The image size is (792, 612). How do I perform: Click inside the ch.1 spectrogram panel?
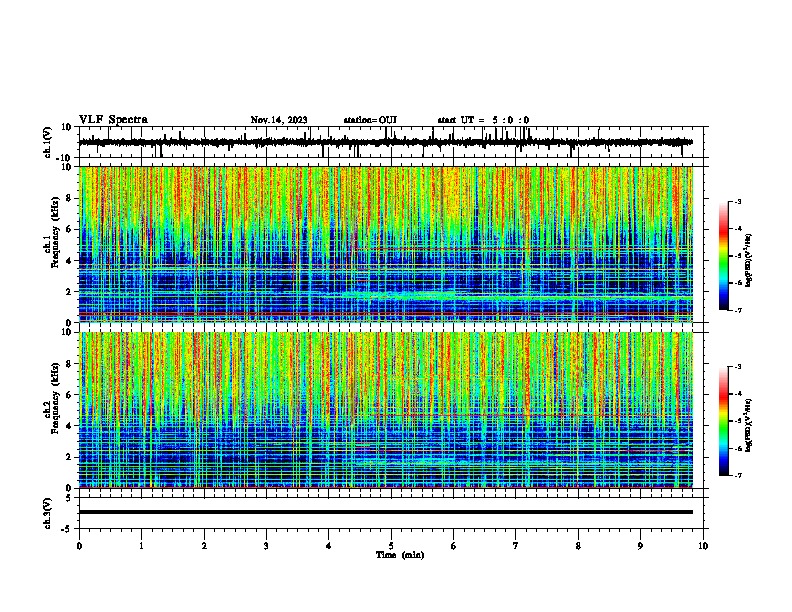385,244
